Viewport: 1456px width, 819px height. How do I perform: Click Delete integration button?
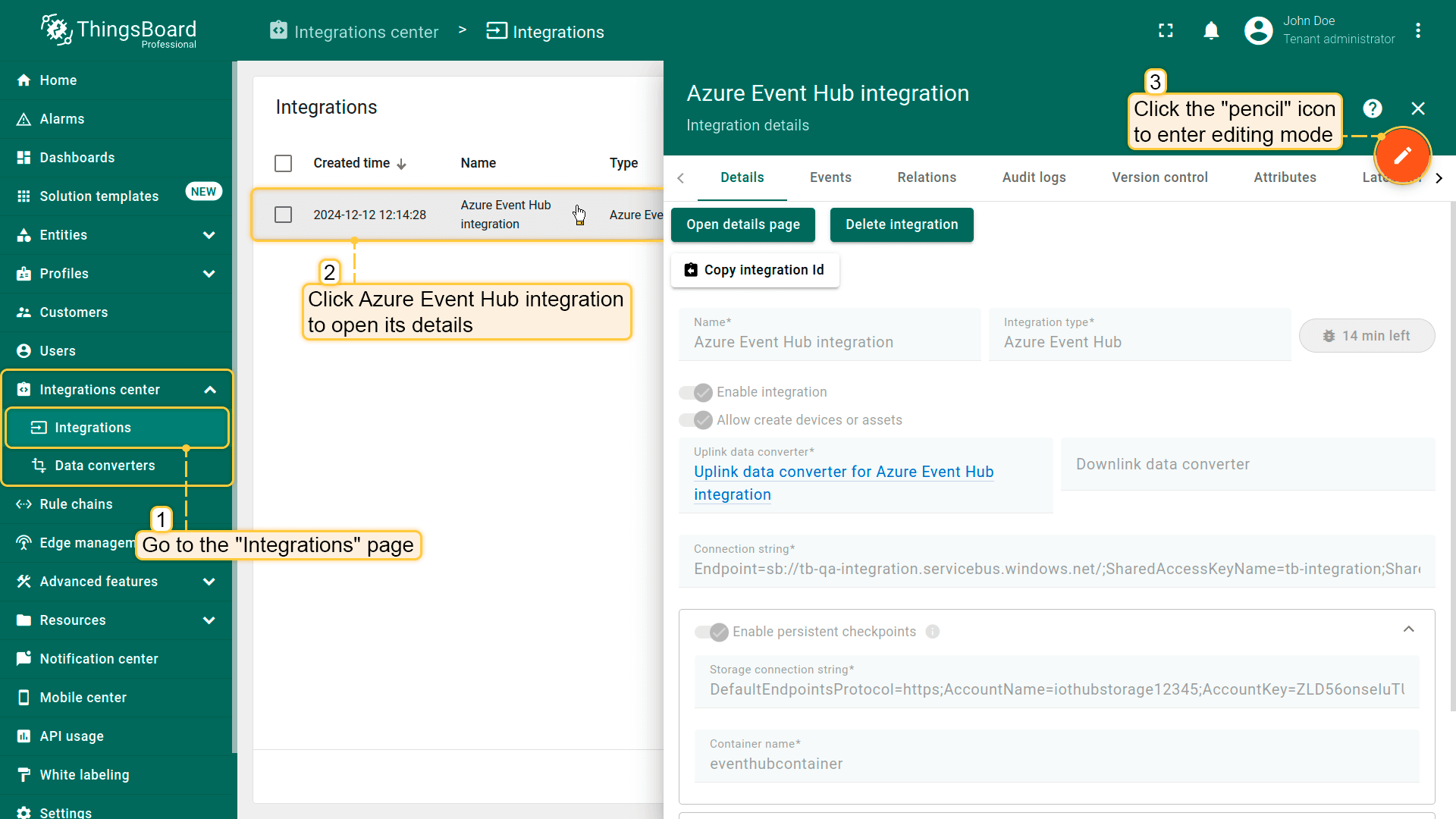(x=901, y=224)
